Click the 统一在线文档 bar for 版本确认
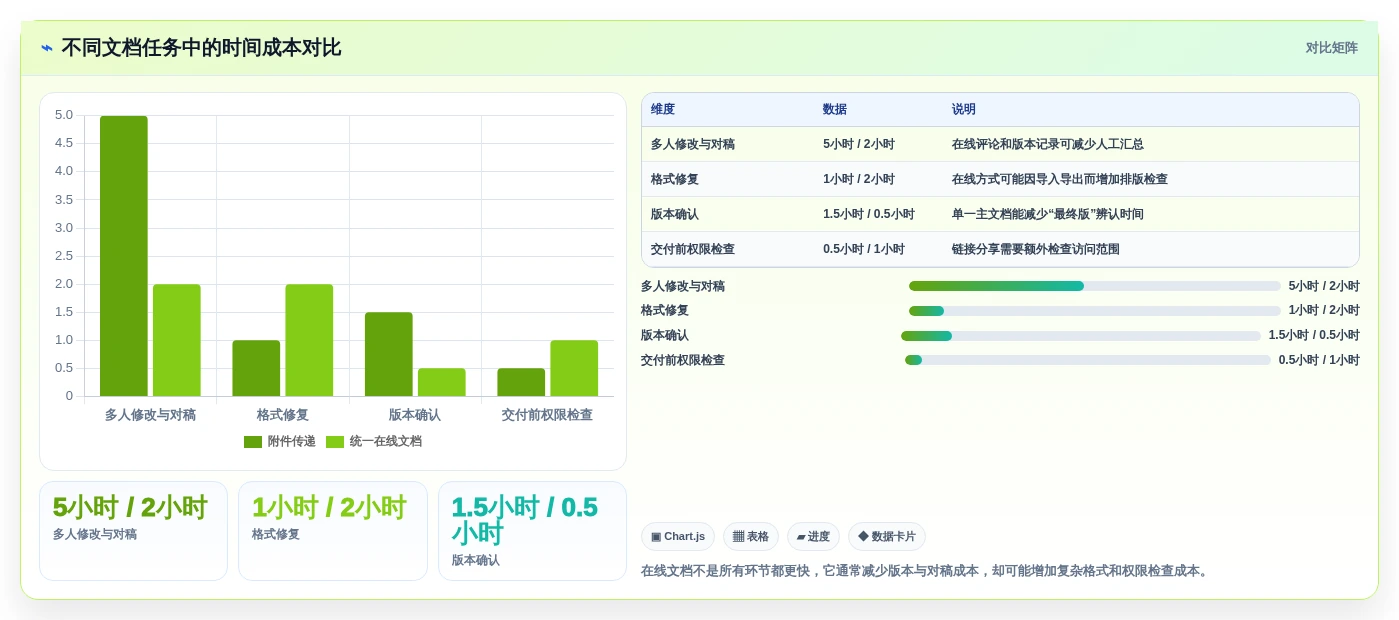The height and width of the screenshot is (620, 1399). 442,382
